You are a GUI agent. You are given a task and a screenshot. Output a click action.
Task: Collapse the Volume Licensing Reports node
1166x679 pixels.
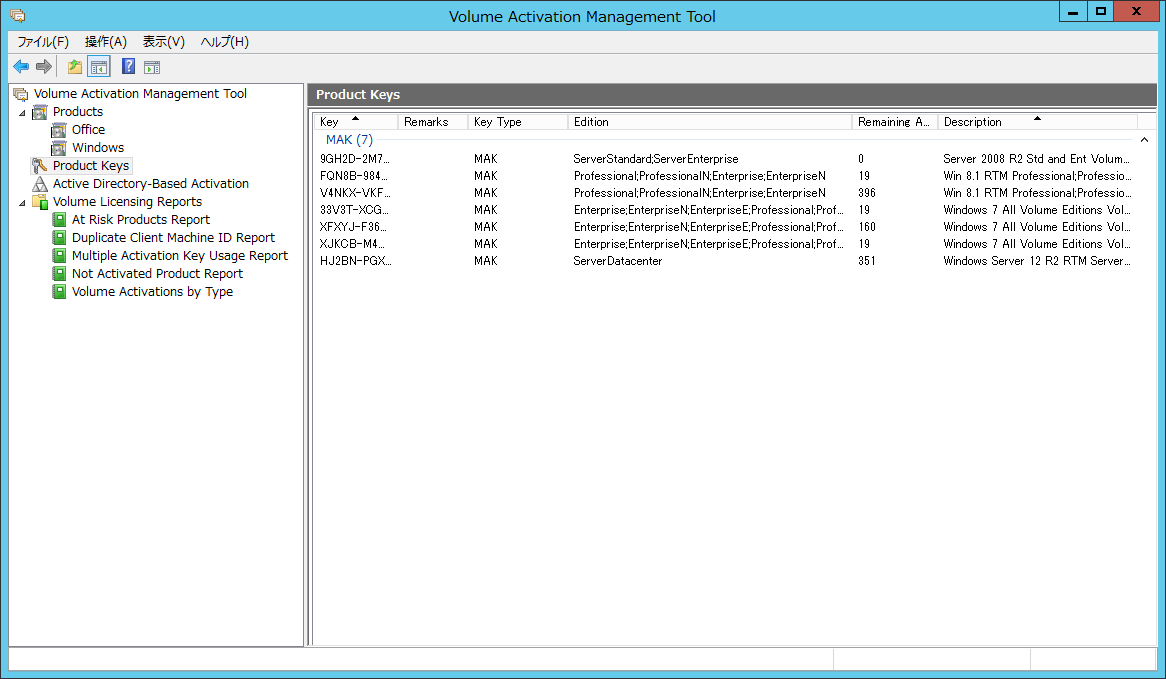point(22,202)
